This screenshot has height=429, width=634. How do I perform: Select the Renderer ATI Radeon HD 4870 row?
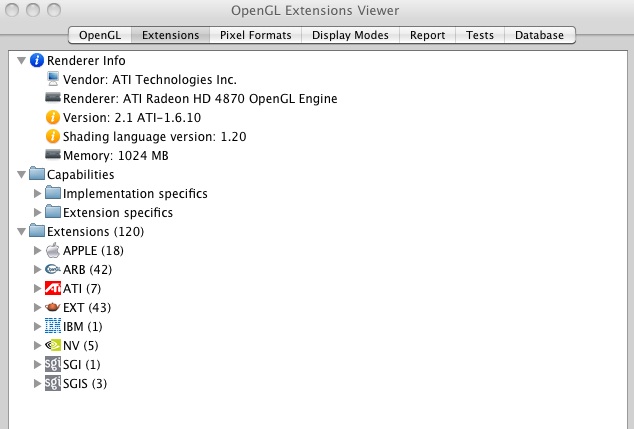click(x=191, y=98)
